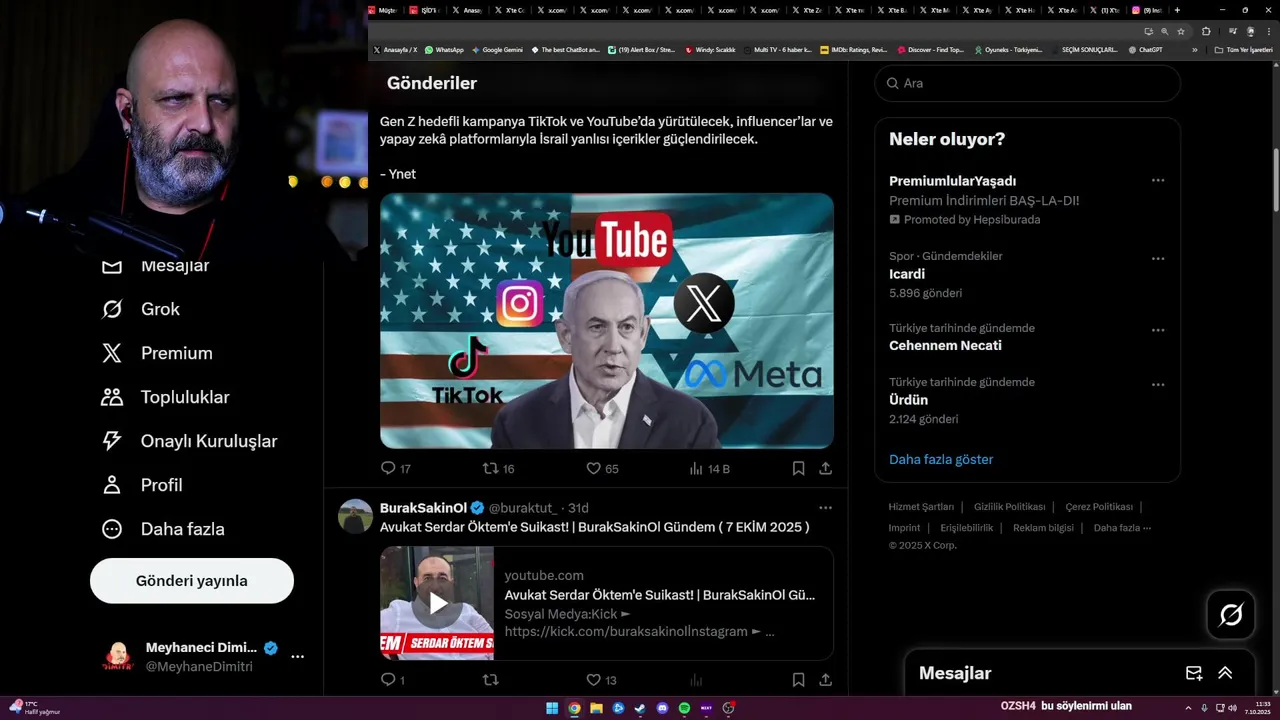1280x720 pixels.
Task: Open @buraktut_ profile handle
Action: tap(521, 508)
